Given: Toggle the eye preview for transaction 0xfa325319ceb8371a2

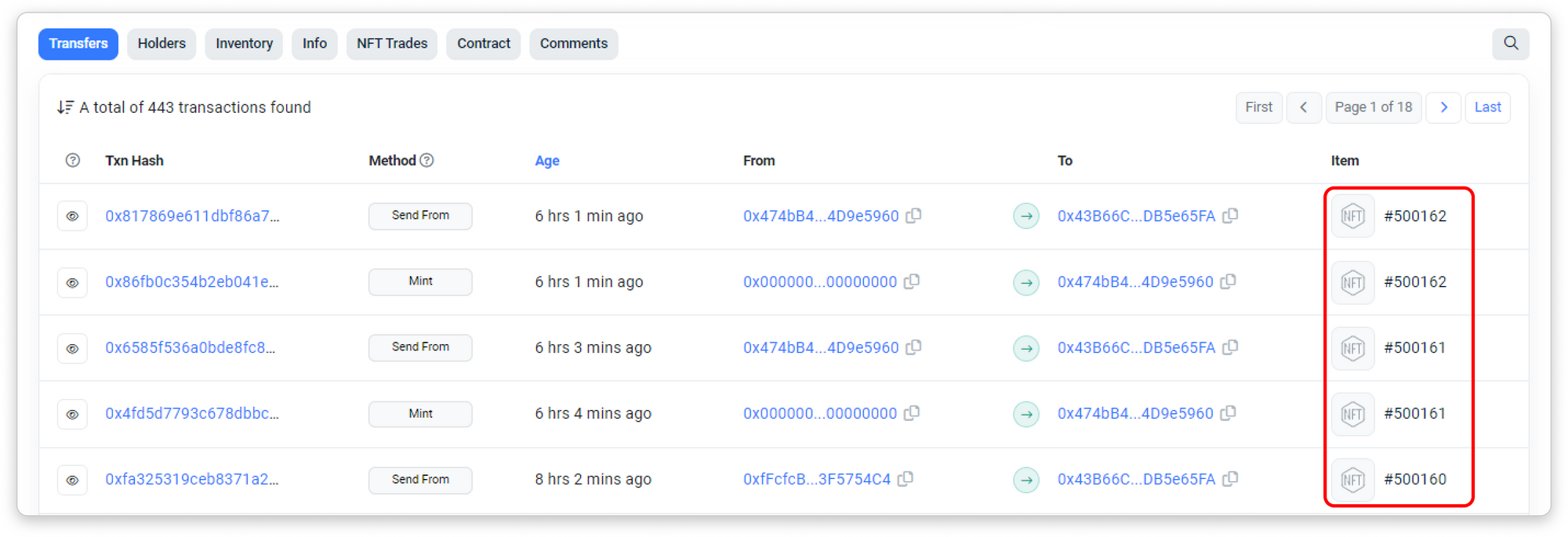Looking at the screenshot, I should 72,480.
